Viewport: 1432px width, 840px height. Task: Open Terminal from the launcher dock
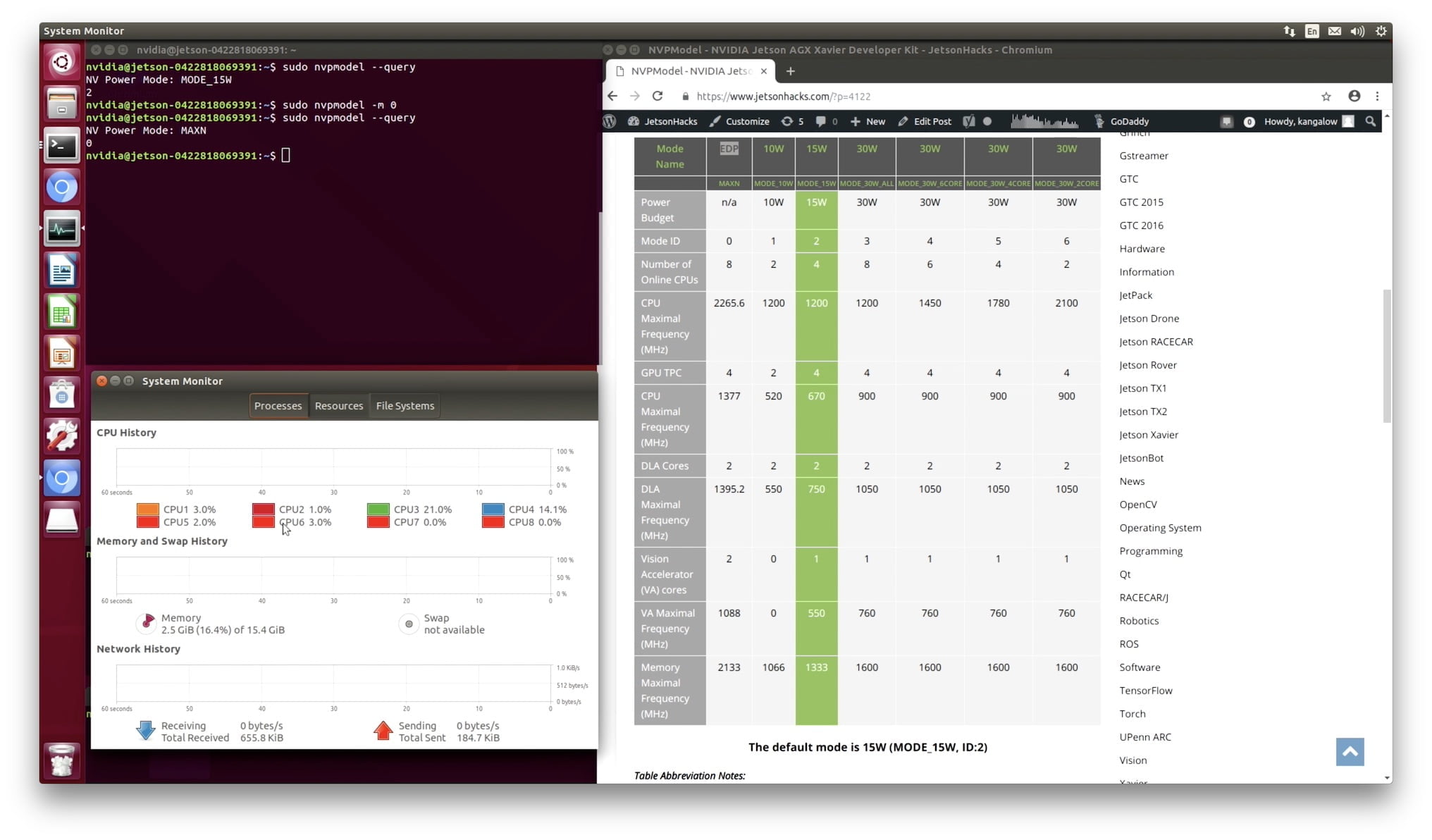pos(62,147)
